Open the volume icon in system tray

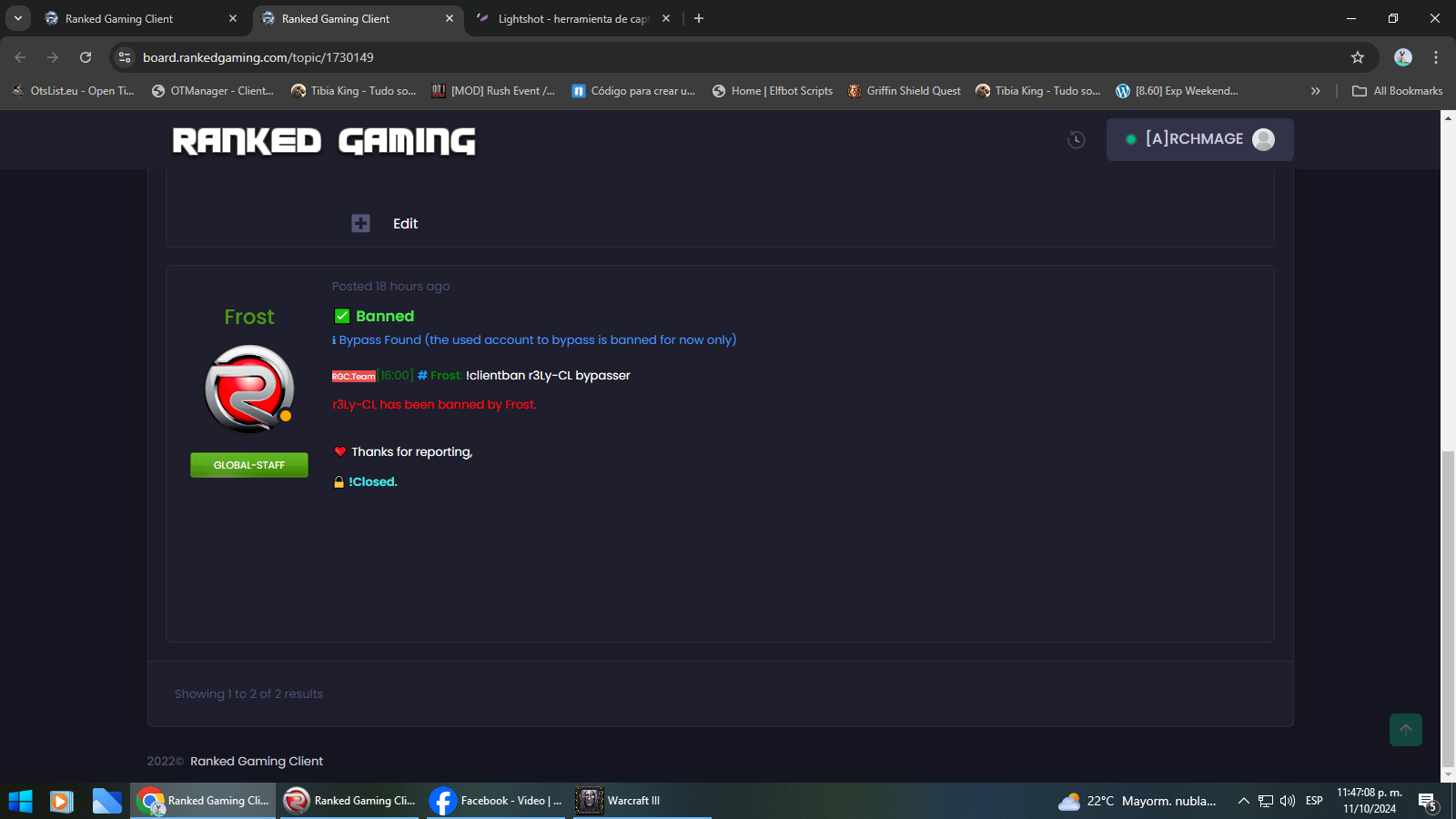[1288, 801]
